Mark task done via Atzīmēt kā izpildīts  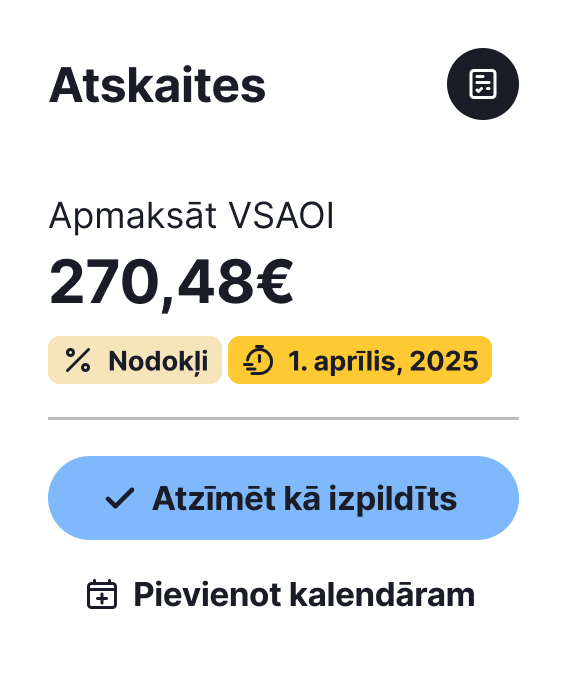click(x=284, y=498)
